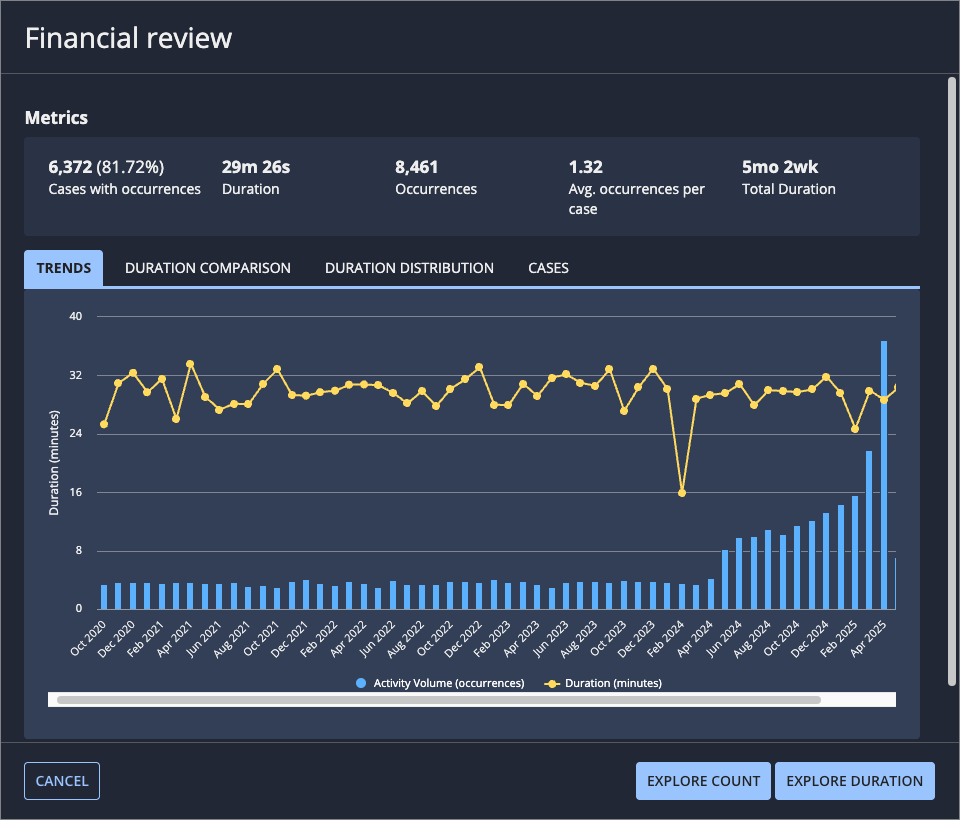The width and height of the screenshot is (960, 820).
Task: Open the Duration Comparison tab
Action: [208, 268]
